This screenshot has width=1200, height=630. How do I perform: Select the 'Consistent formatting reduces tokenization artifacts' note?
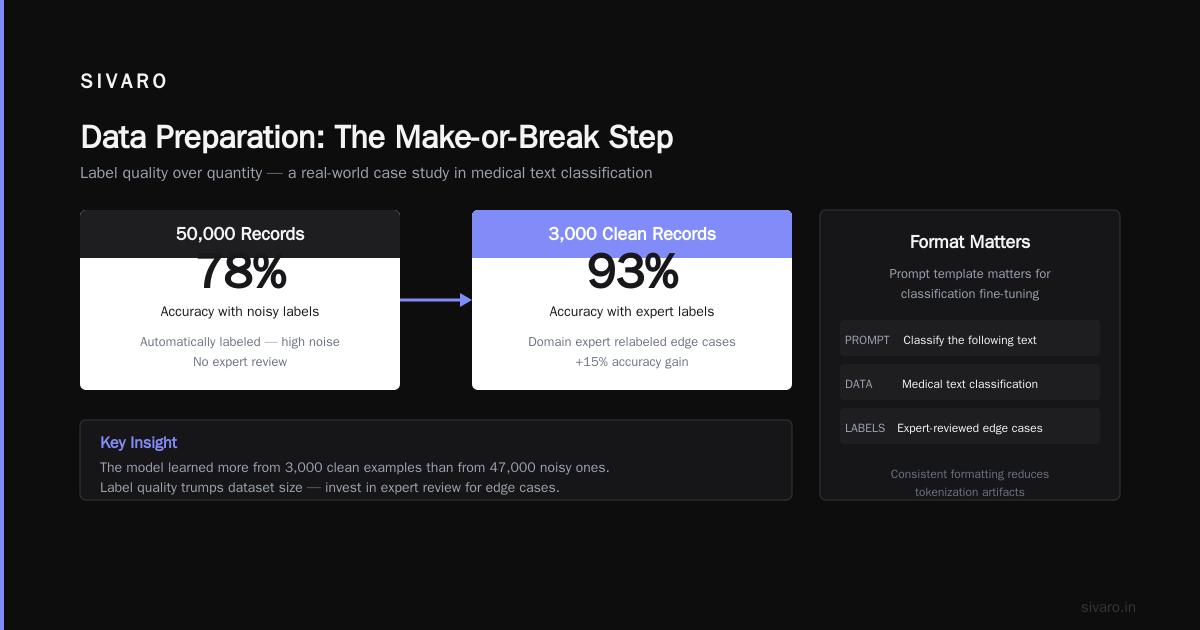(x=970, y=483)
